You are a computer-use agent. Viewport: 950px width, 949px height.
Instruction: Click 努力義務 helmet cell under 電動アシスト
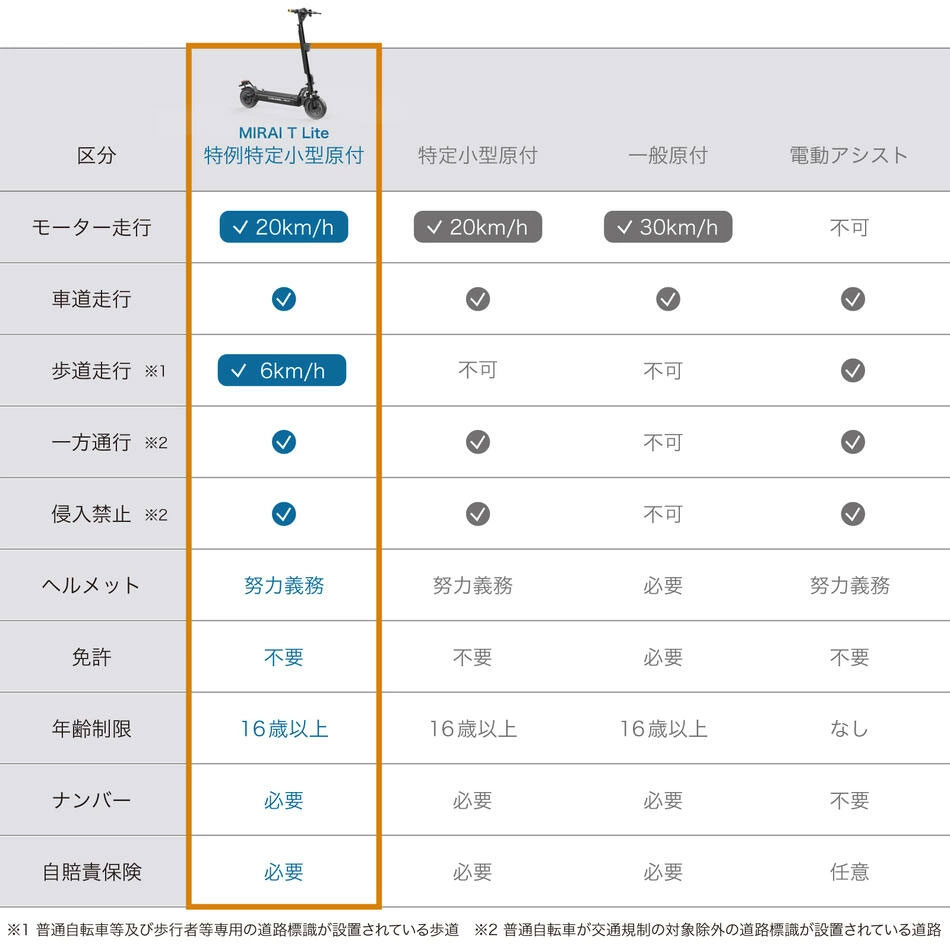pos(849,585)
